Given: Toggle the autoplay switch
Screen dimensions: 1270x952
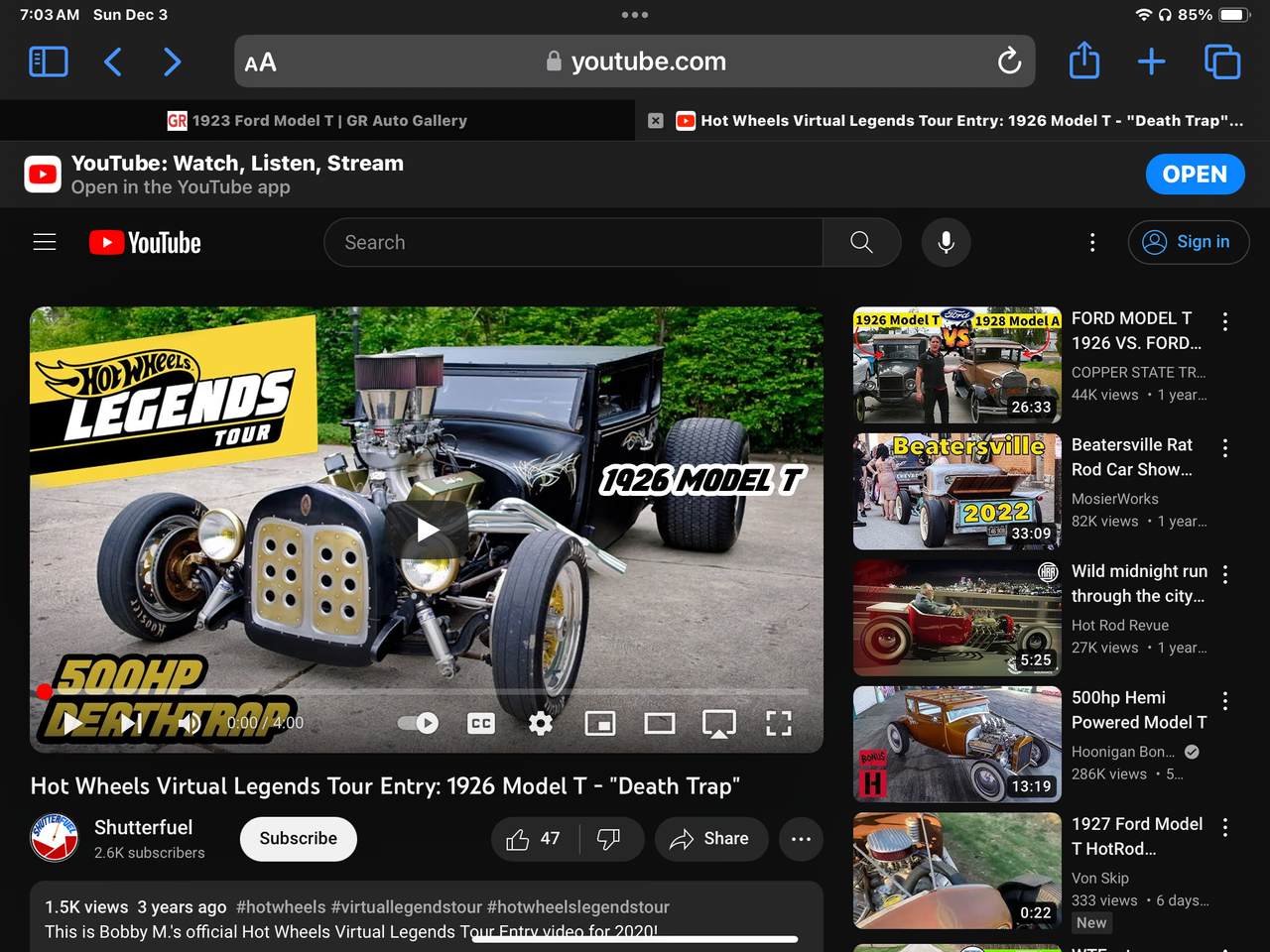Looking at the screenshot, I should click(418, 723).
